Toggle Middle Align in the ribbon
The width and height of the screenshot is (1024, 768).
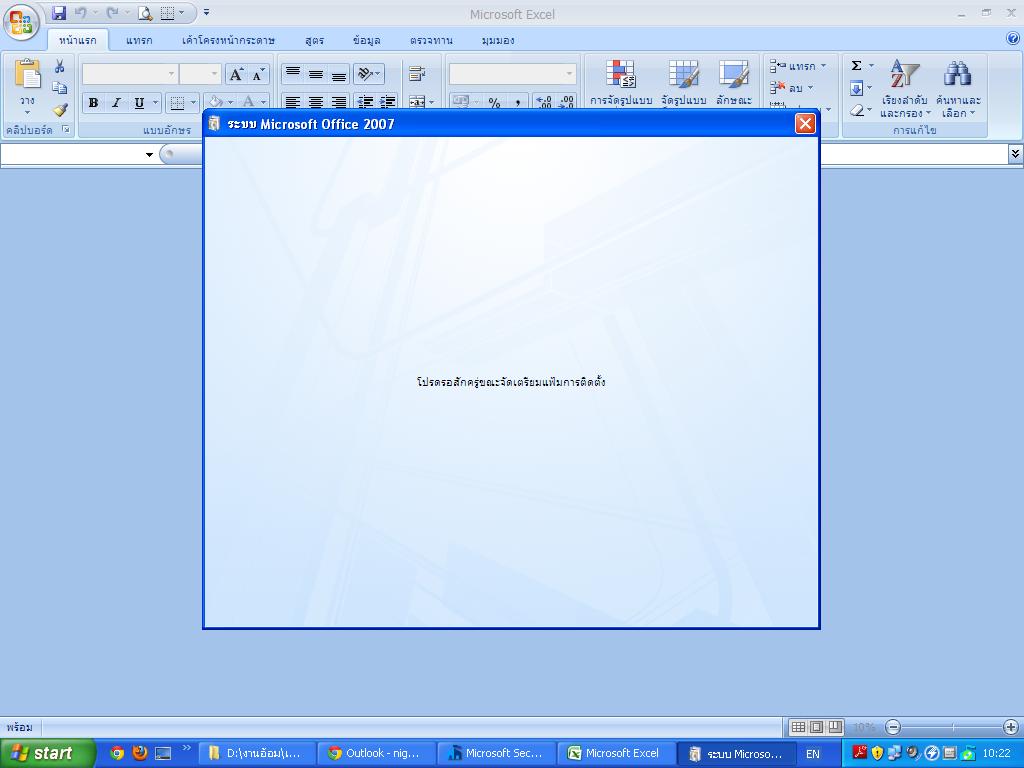[315, 74]
